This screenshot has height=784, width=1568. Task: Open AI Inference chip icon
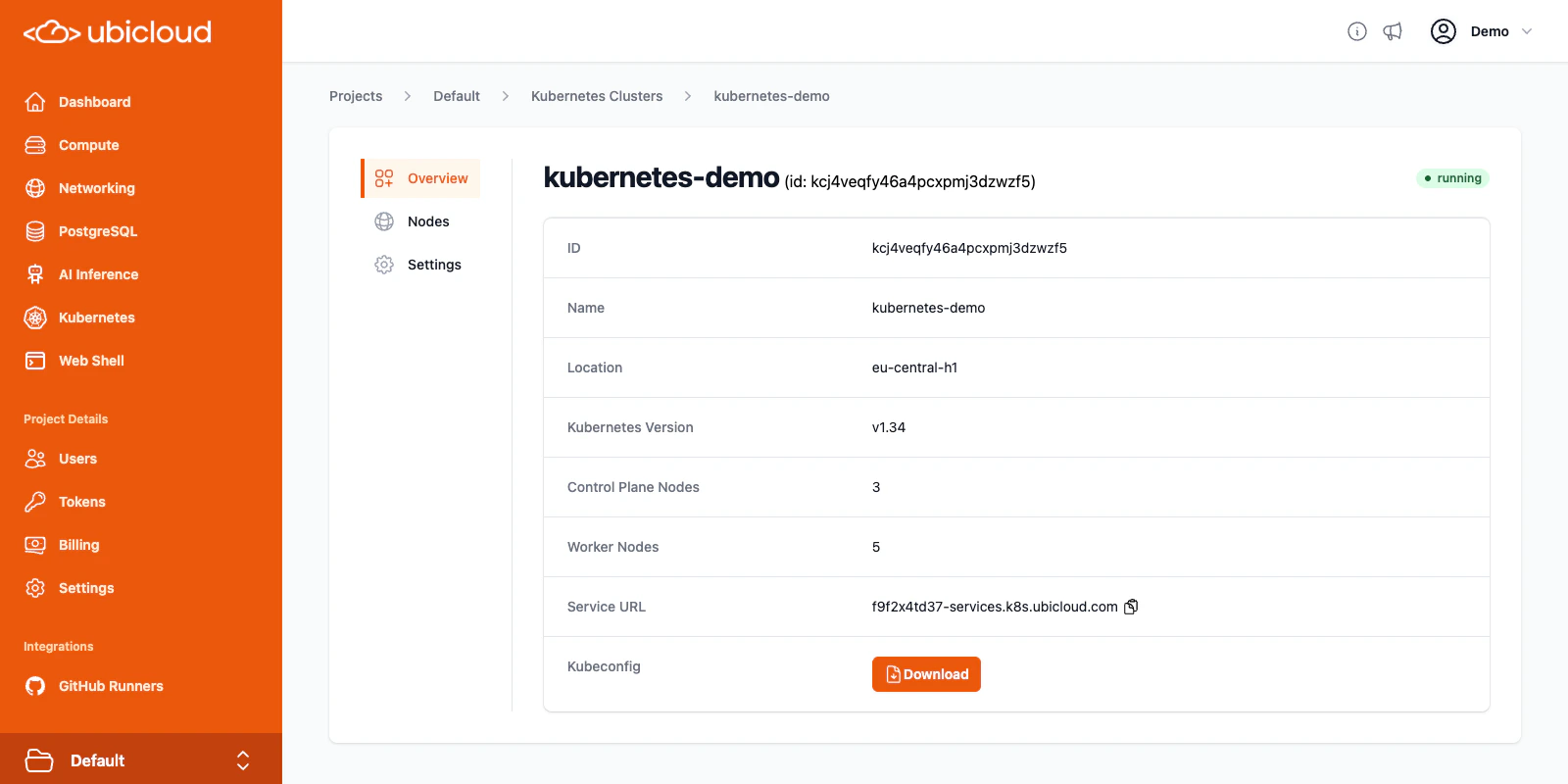coord(35,274)
